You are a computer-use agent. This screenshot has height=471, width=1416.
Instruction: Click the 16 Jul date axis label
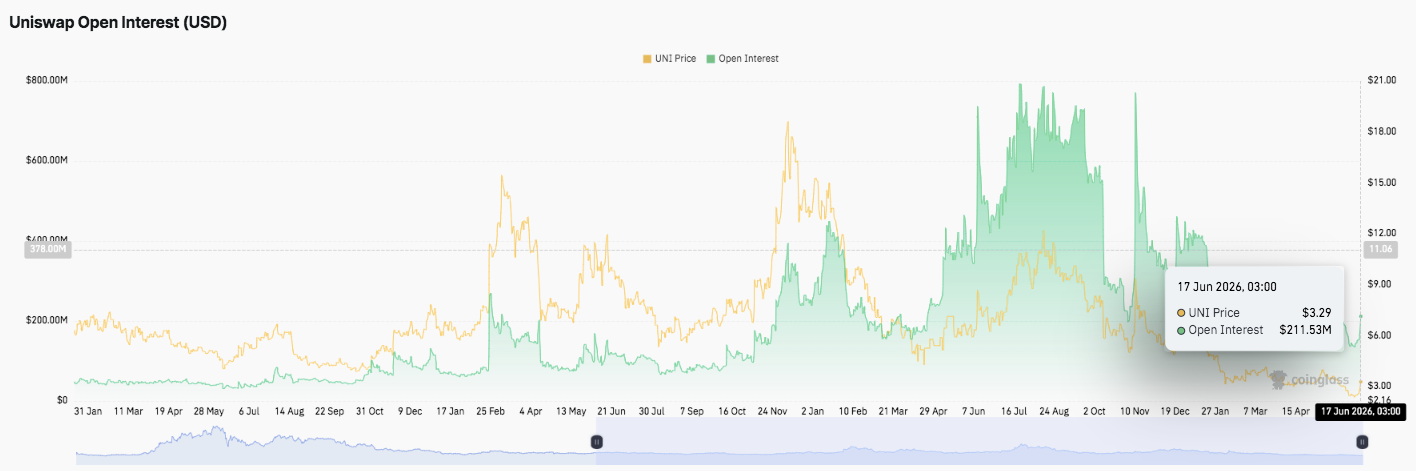tap(1014, 411)
